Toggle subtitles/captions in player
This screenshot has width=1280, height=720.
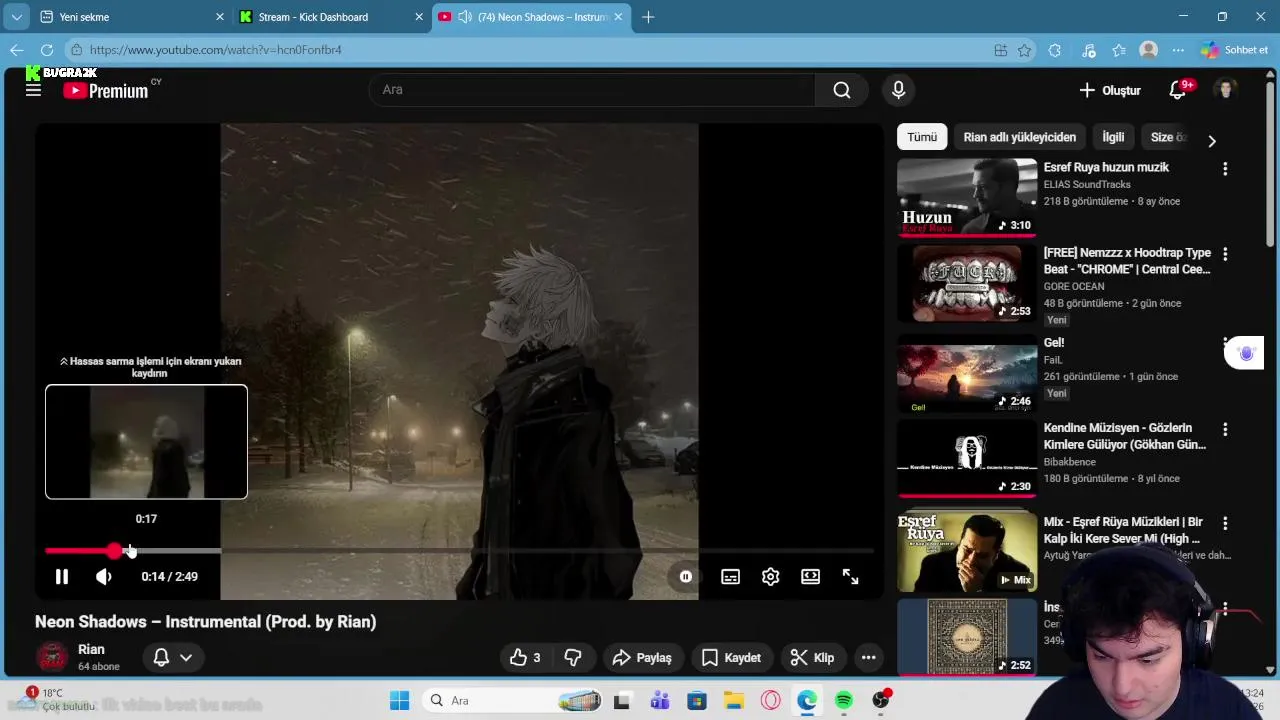click(x=731, y=577)
